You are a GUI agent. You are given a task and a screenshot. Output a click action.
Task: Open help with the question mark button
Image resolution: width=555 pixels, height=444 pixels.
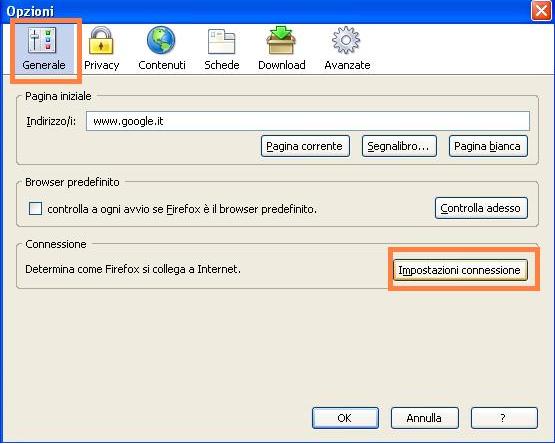pos(504,418)
